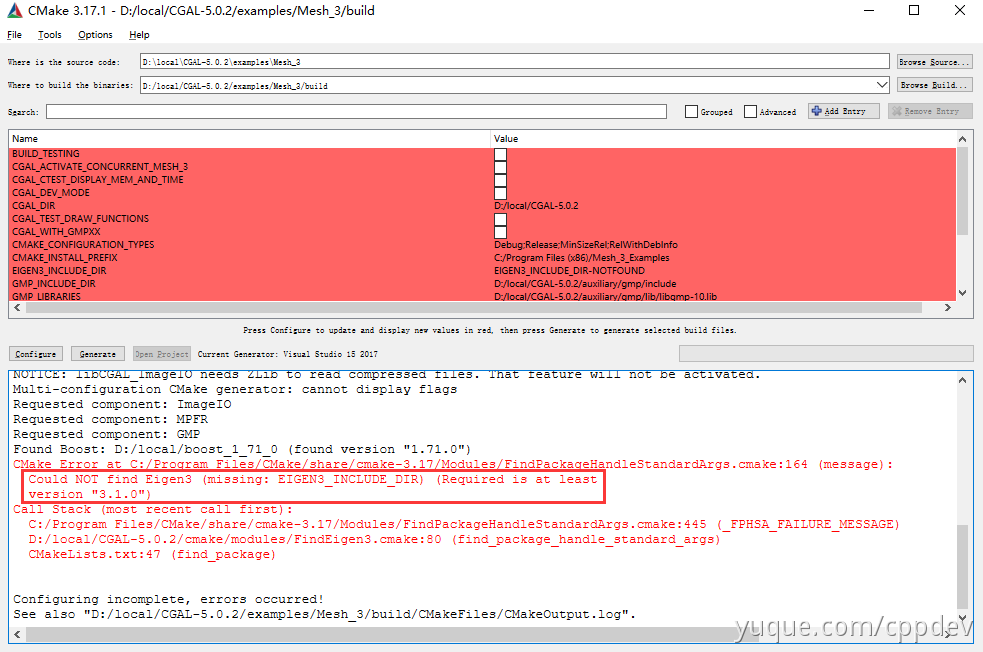
Task: Select CMAKE_CONFIGURATION_TYPES row name
Action: point(83,244)
